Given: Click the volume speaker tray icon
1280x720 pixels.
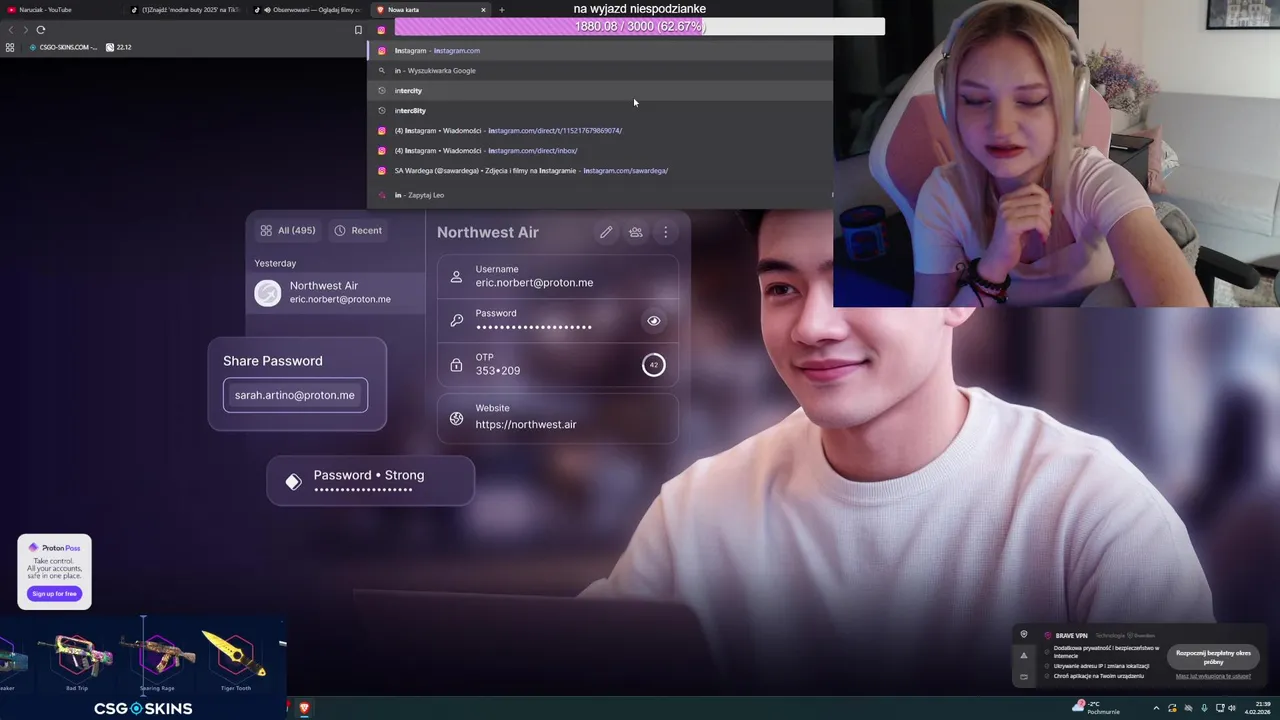Looking at the screenshot, I should 1234,708.
